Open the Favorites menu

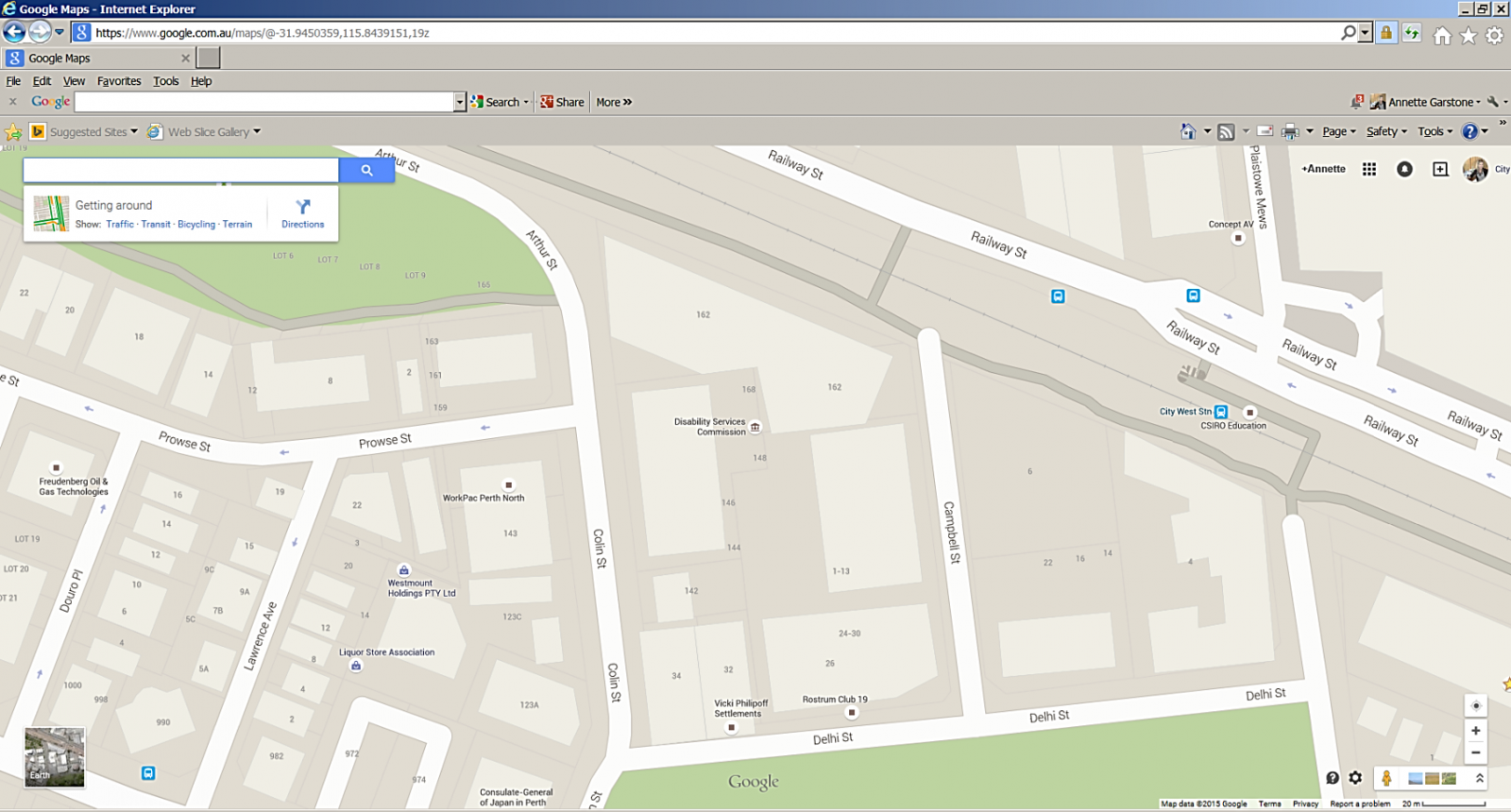pyautogui.click(x=119, y=81)
